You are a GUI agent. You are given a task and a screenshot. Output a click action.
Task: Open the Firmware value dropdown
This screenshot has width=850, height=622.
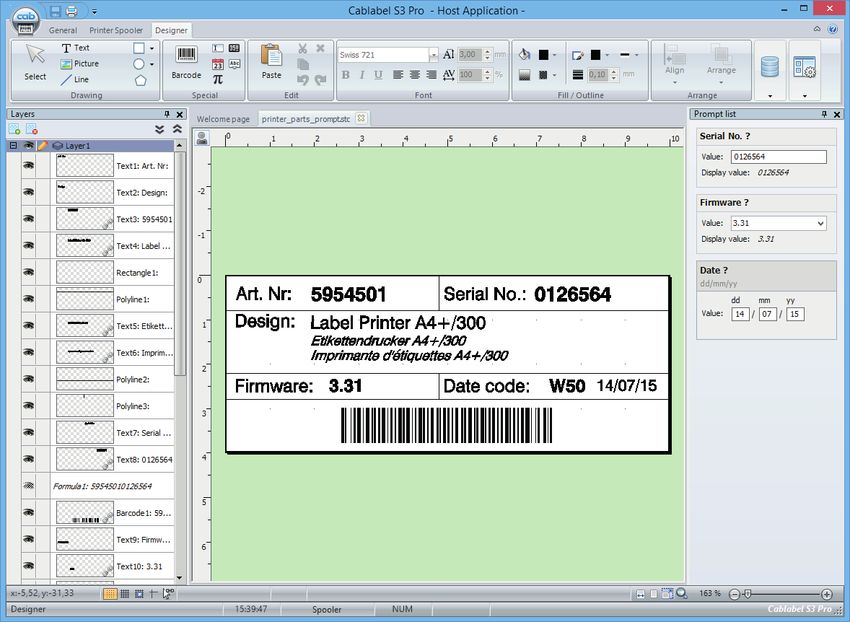820,223
